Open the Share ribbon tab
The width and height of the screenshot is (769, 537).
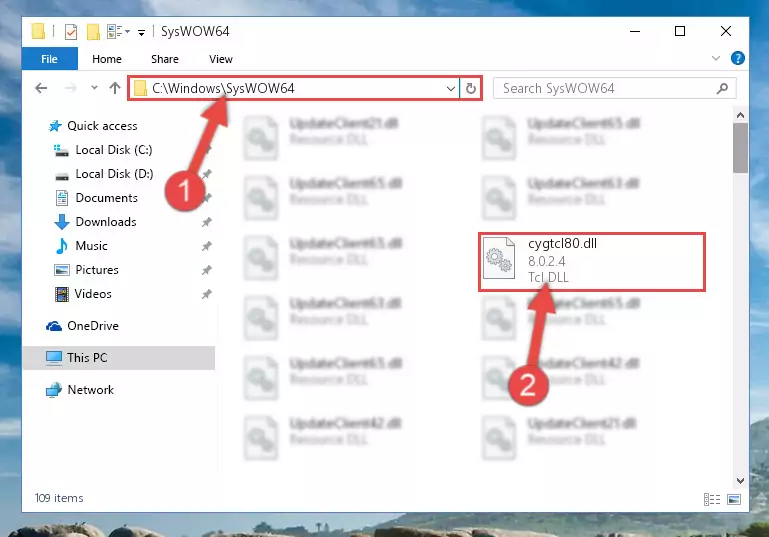tap(165, 59)
